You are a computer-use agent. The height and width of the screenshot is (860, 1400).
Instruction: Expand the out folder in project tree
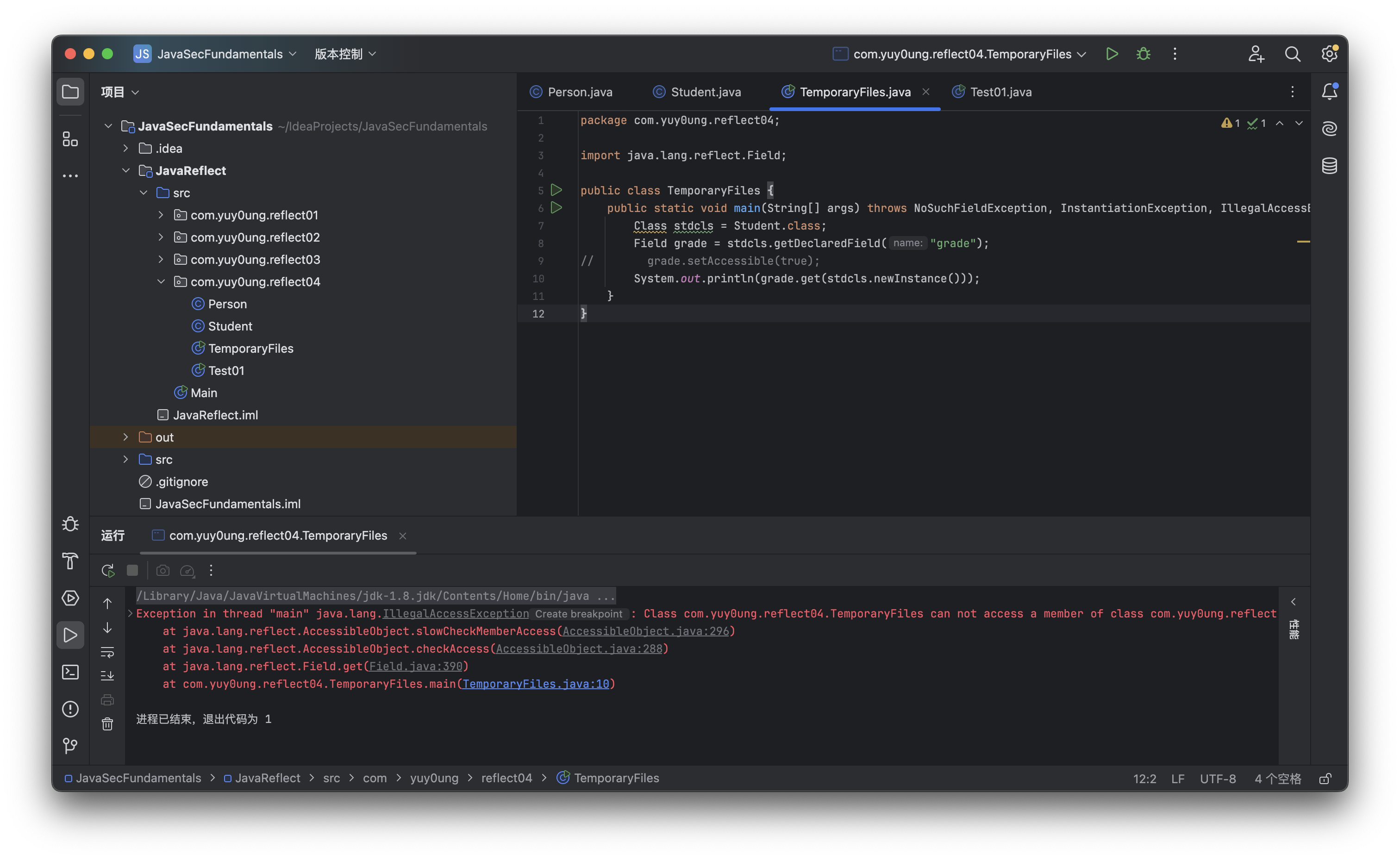[x=126, y=437]
